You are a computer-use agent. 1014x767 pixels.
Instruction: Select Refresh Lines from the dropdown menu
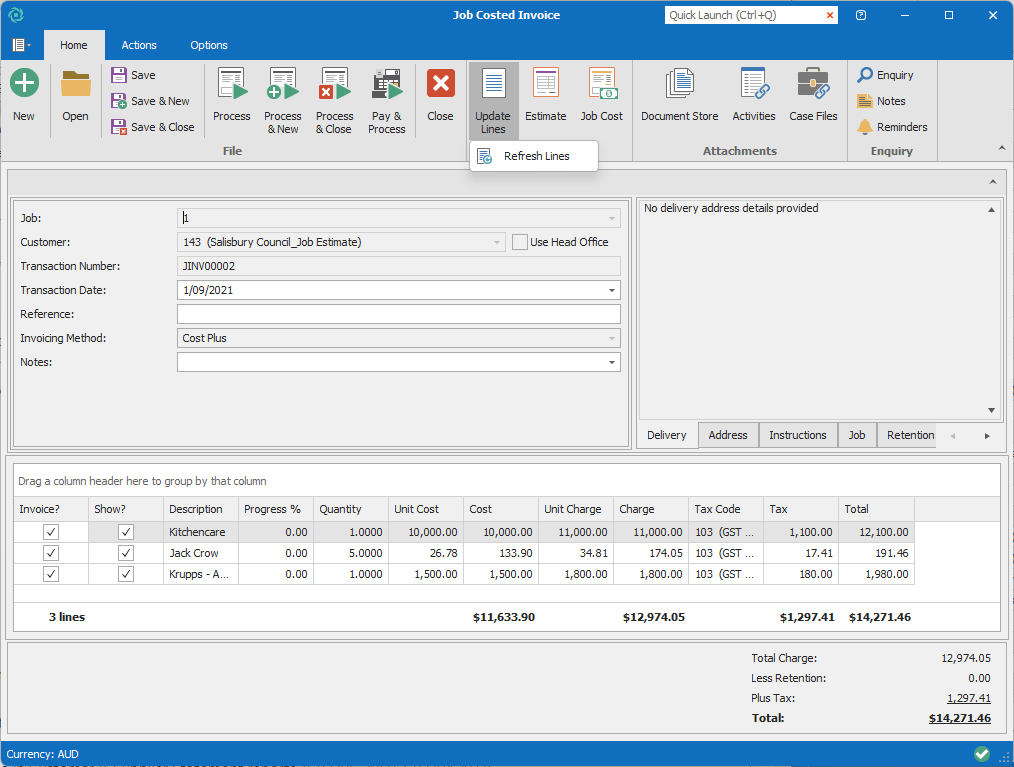[x=536, y=156]
